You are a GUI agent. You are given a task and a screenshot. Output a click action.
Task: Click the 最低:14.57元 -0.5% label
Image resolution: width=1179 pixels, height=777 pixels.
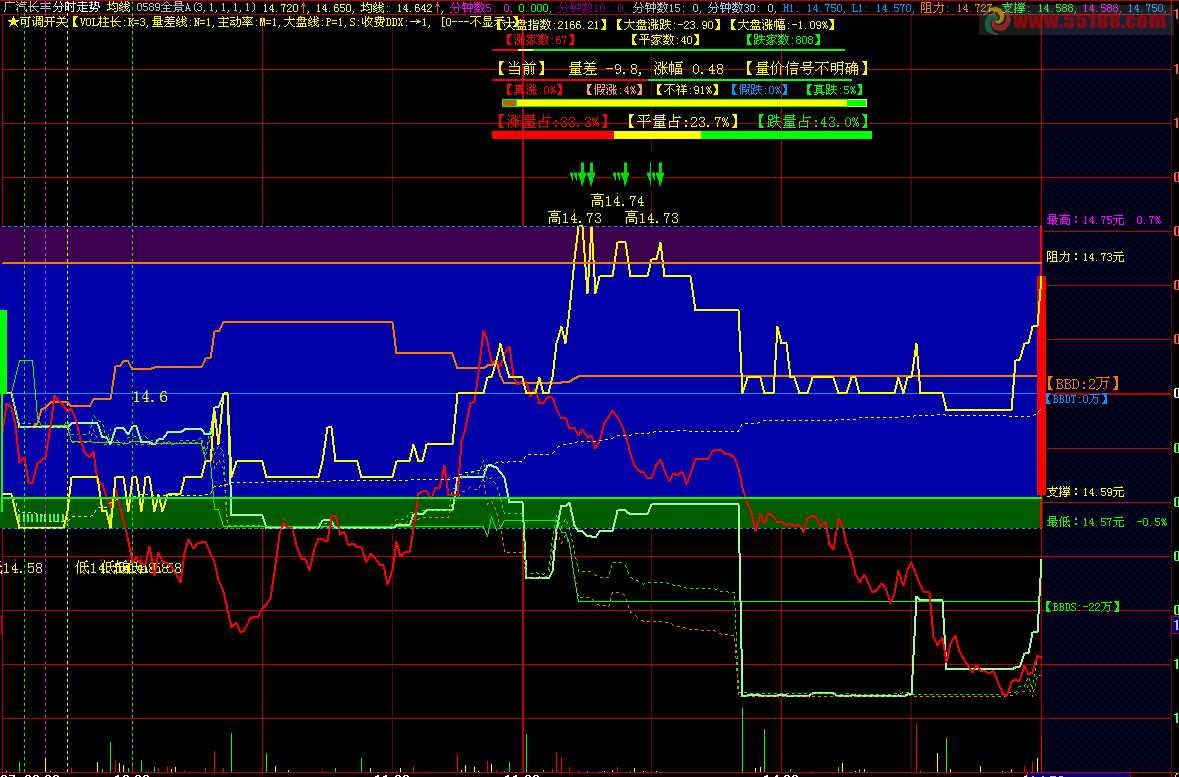click(x=1107, y=521)
